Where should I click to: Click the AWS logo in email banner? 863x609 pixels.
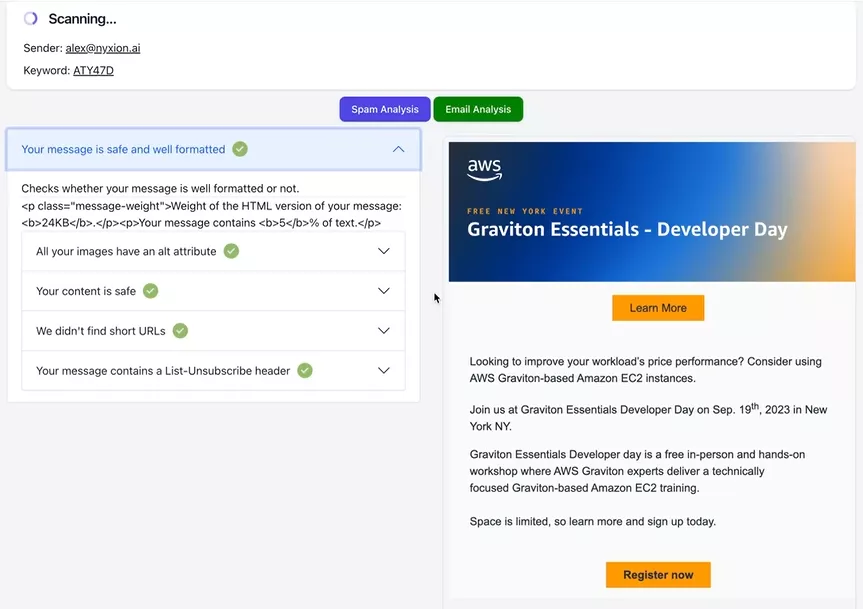click(x=484, y=170)
